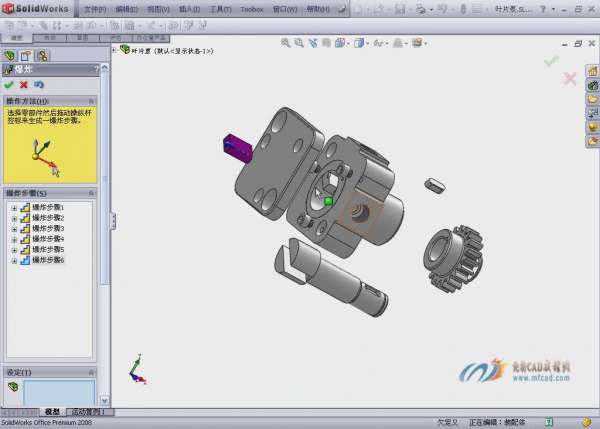Click the large red X in viewport corner

tap(570, 79)
